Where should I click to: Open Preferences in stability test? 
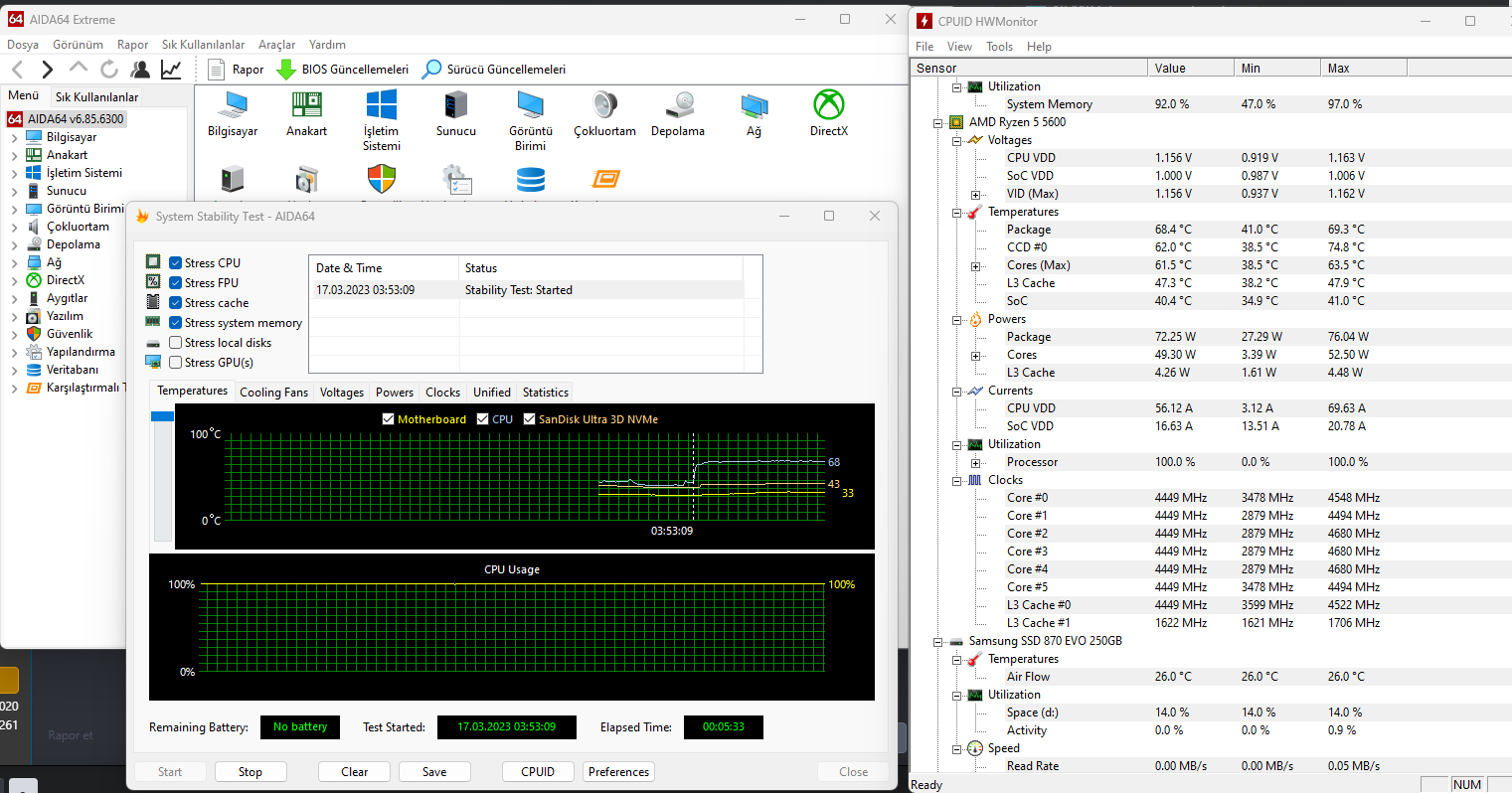pyautogui.click(x=618, y=772)
